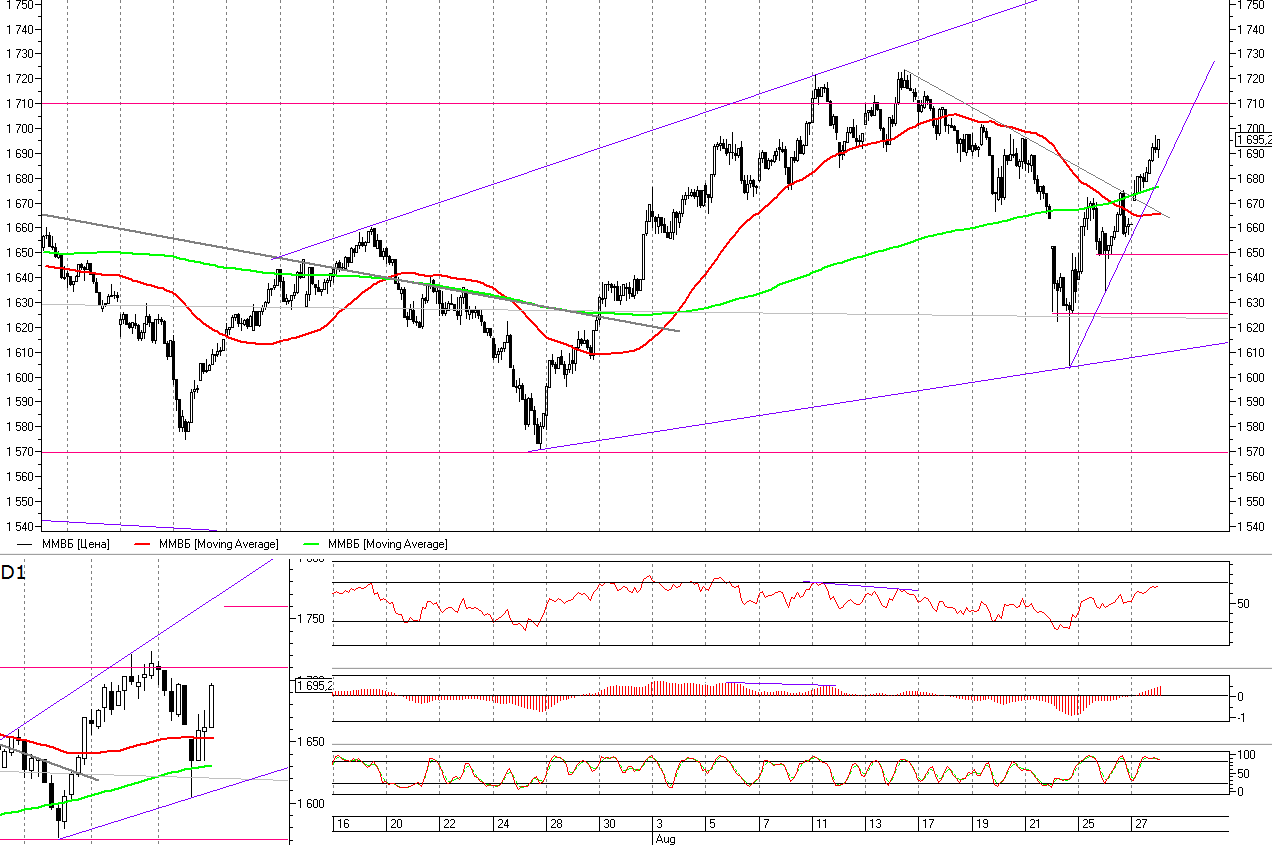1272x845 pixels.
Task: Click the 100 level on the stochastic scale
Action: [1247, 754]
